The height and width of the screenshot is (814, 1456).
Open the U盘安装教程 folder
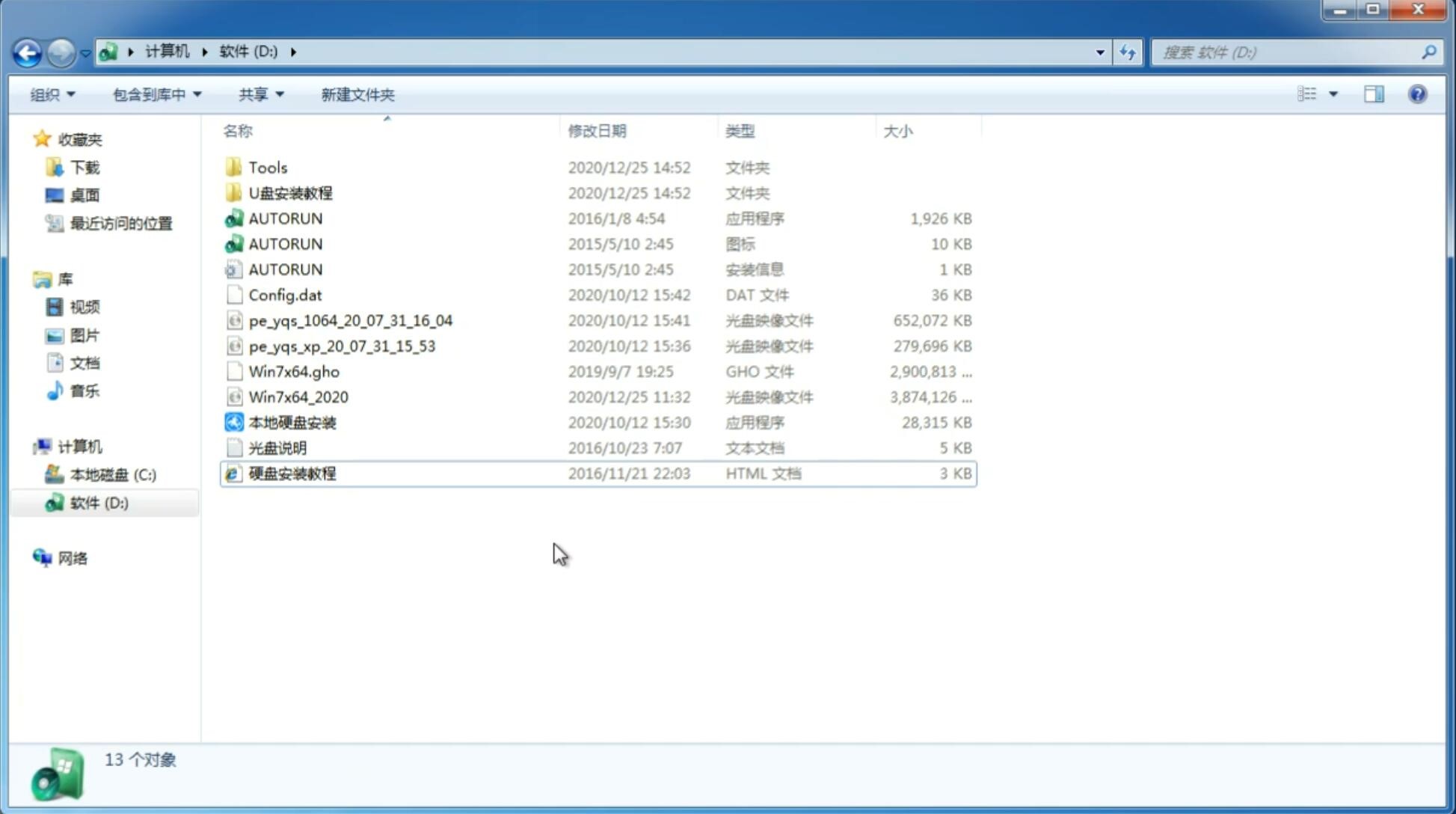pyautogui.click(x=291, y=192)
